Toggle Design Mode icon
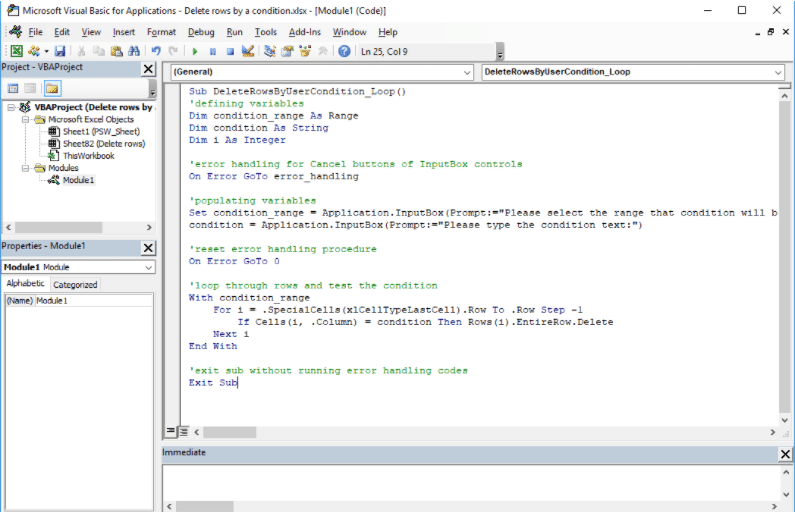This screenshot has width=795, height=512. 247,51
